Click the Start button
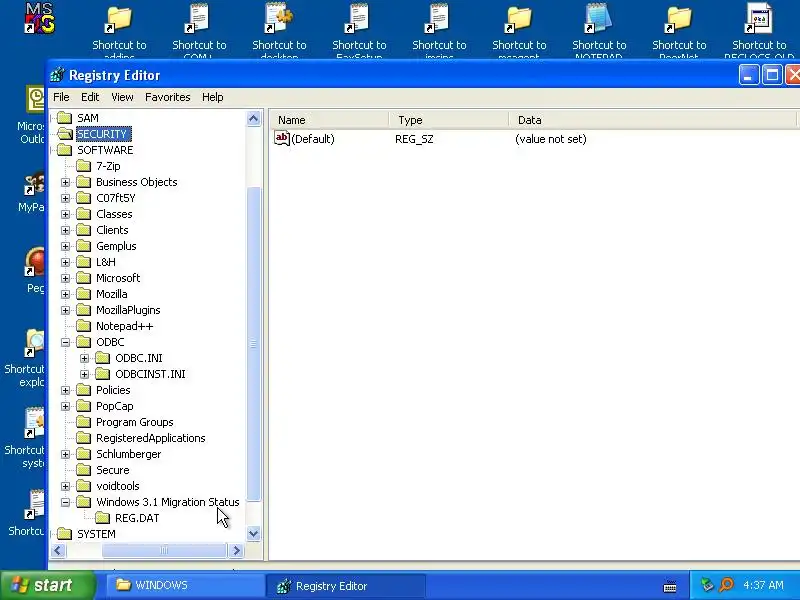 [48, 585]
